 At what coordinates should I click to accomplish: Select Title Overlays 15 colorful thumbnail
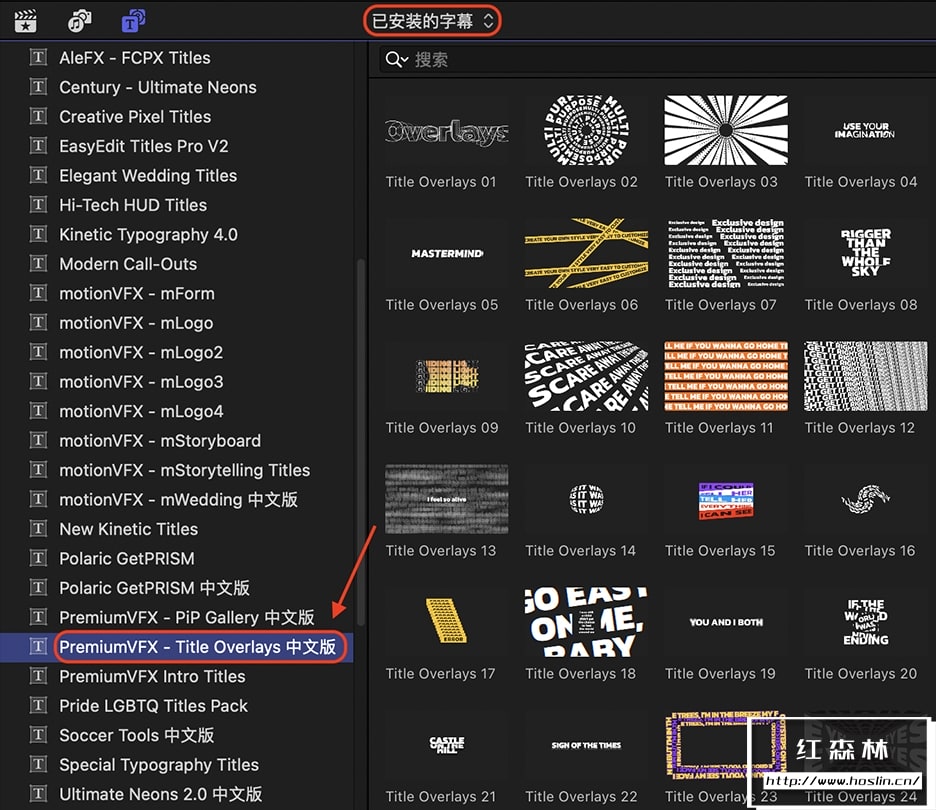pyautogui.click(x=726, y=500)
